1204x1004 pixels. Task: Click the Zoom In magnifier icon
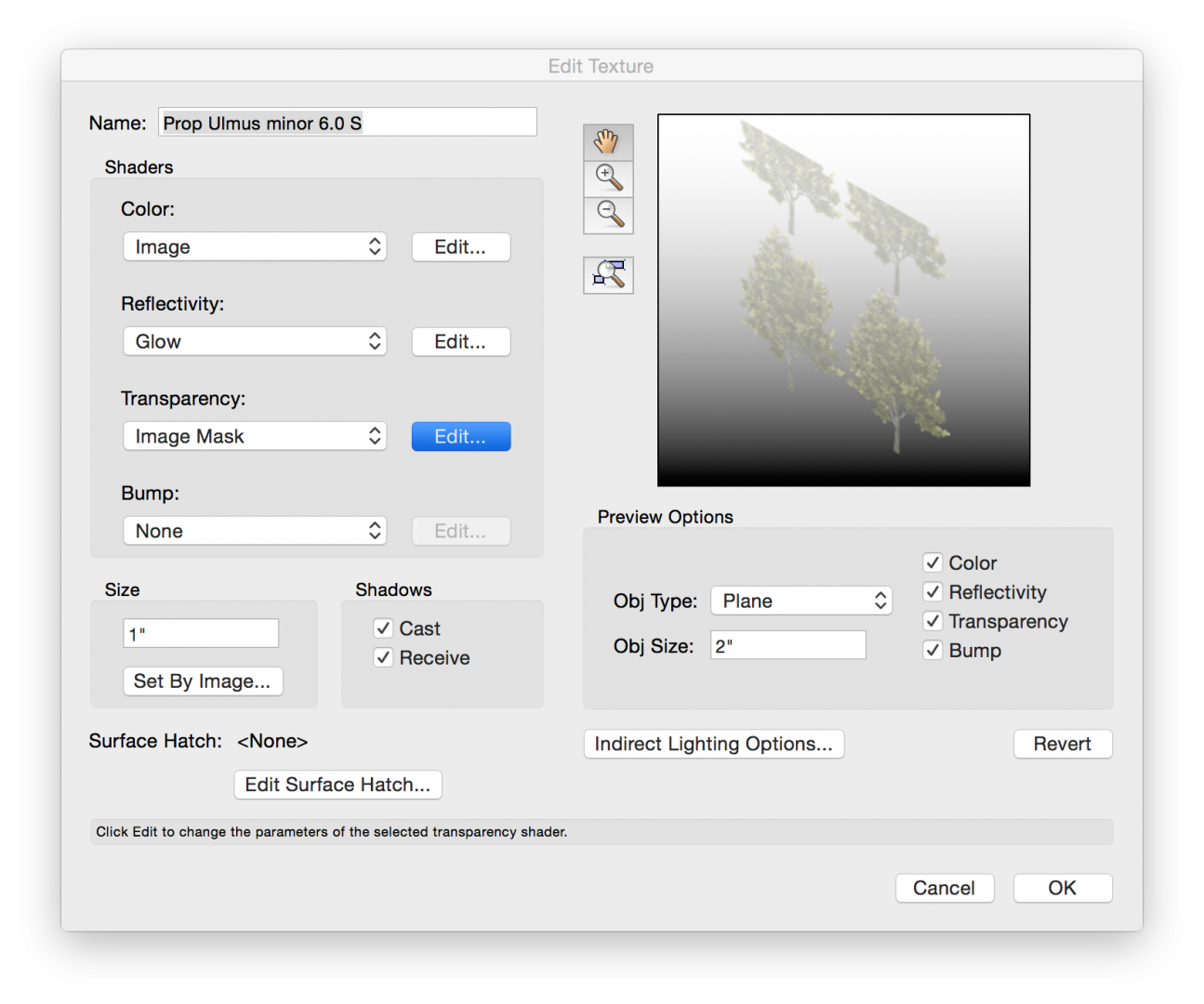[608, 178]
